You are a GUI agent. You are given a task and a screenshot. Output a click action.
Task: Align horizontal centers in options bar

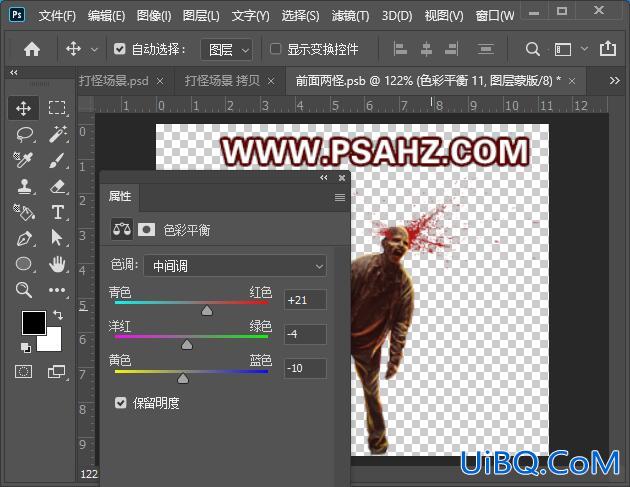[426, 49]
